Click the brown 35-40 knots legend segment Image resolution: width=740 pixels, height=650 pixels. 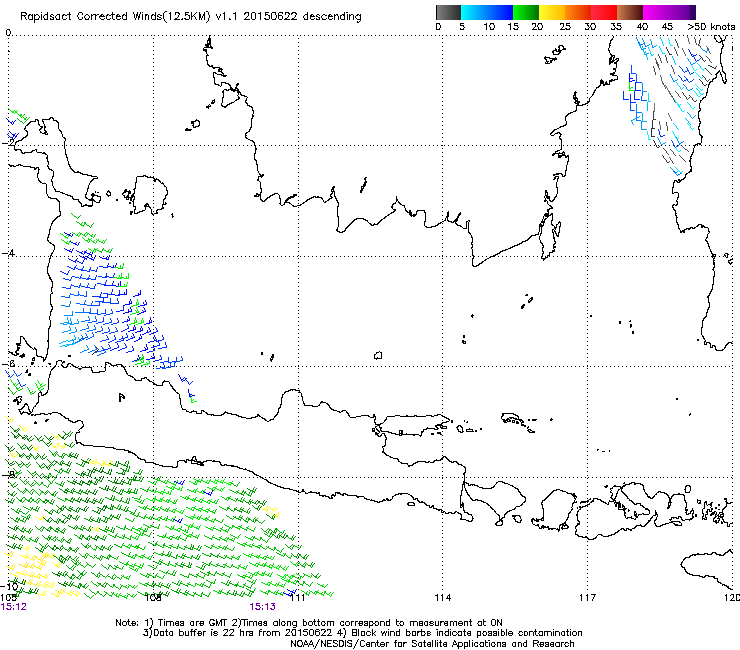(x=630, y=12)
